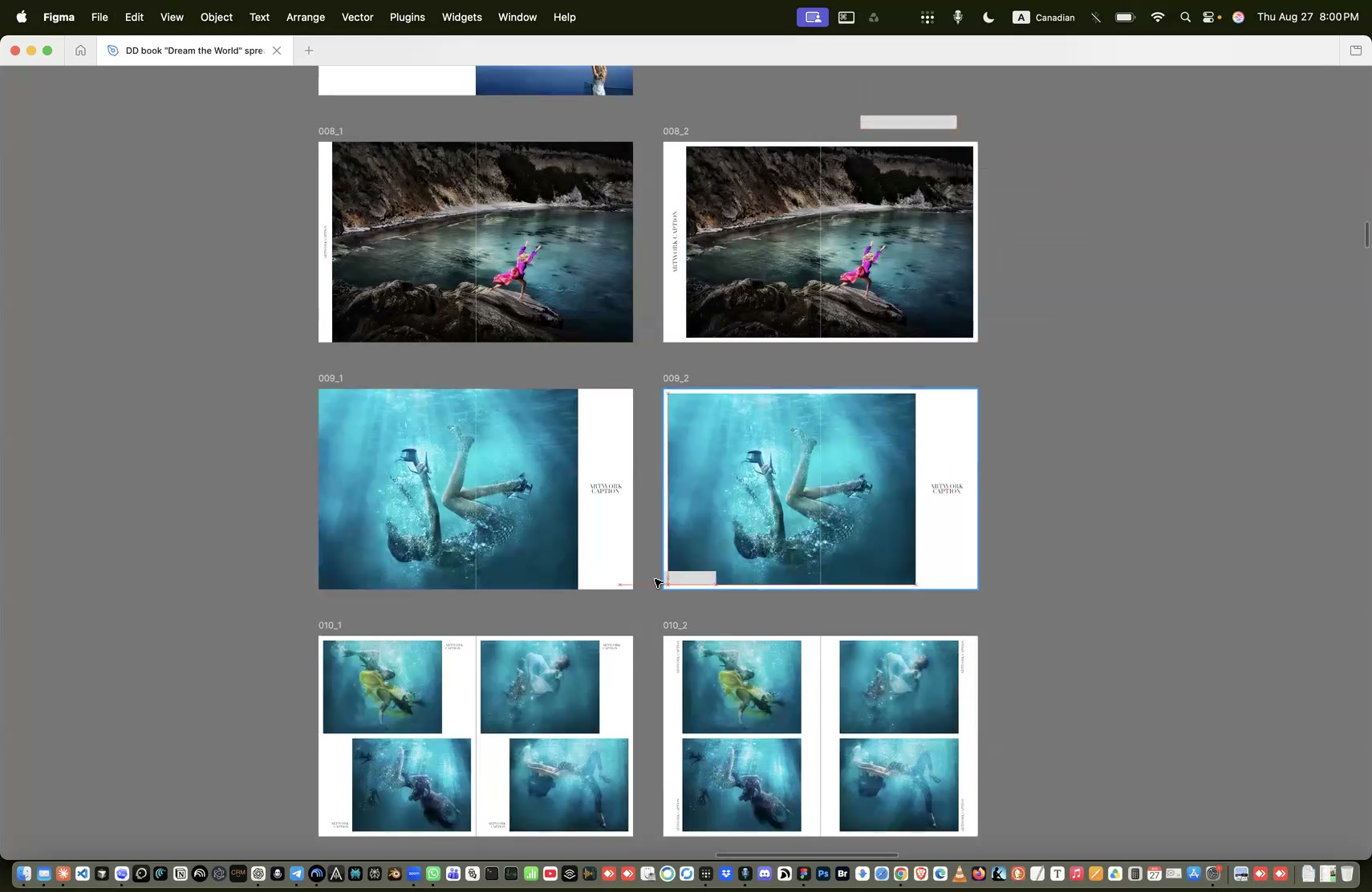Select frame label 008_2

[676, 131]
